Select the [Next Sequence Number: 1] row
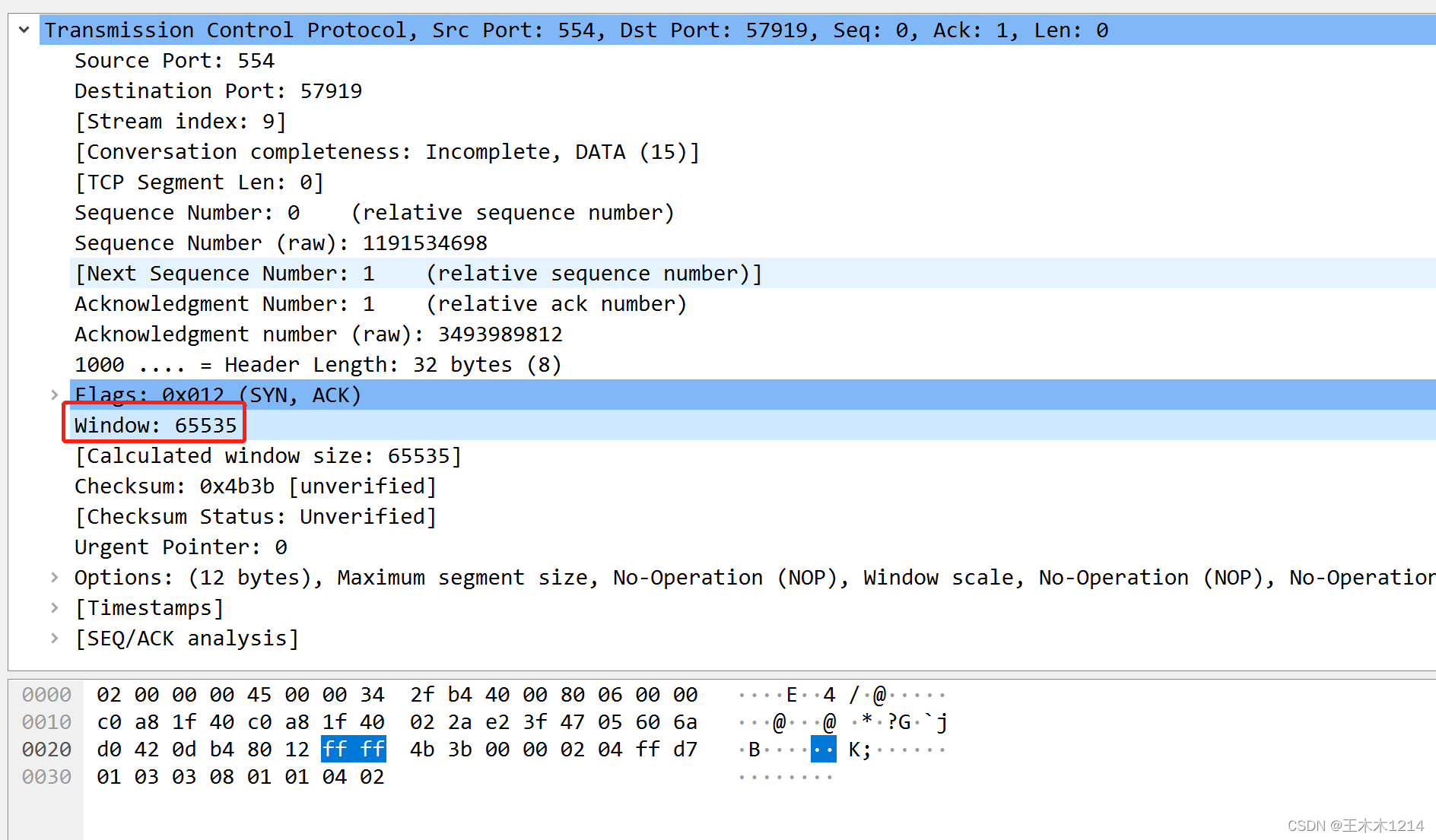Image resolution: width=1436 pixels, height=840 pixels. tap(753, 273)
